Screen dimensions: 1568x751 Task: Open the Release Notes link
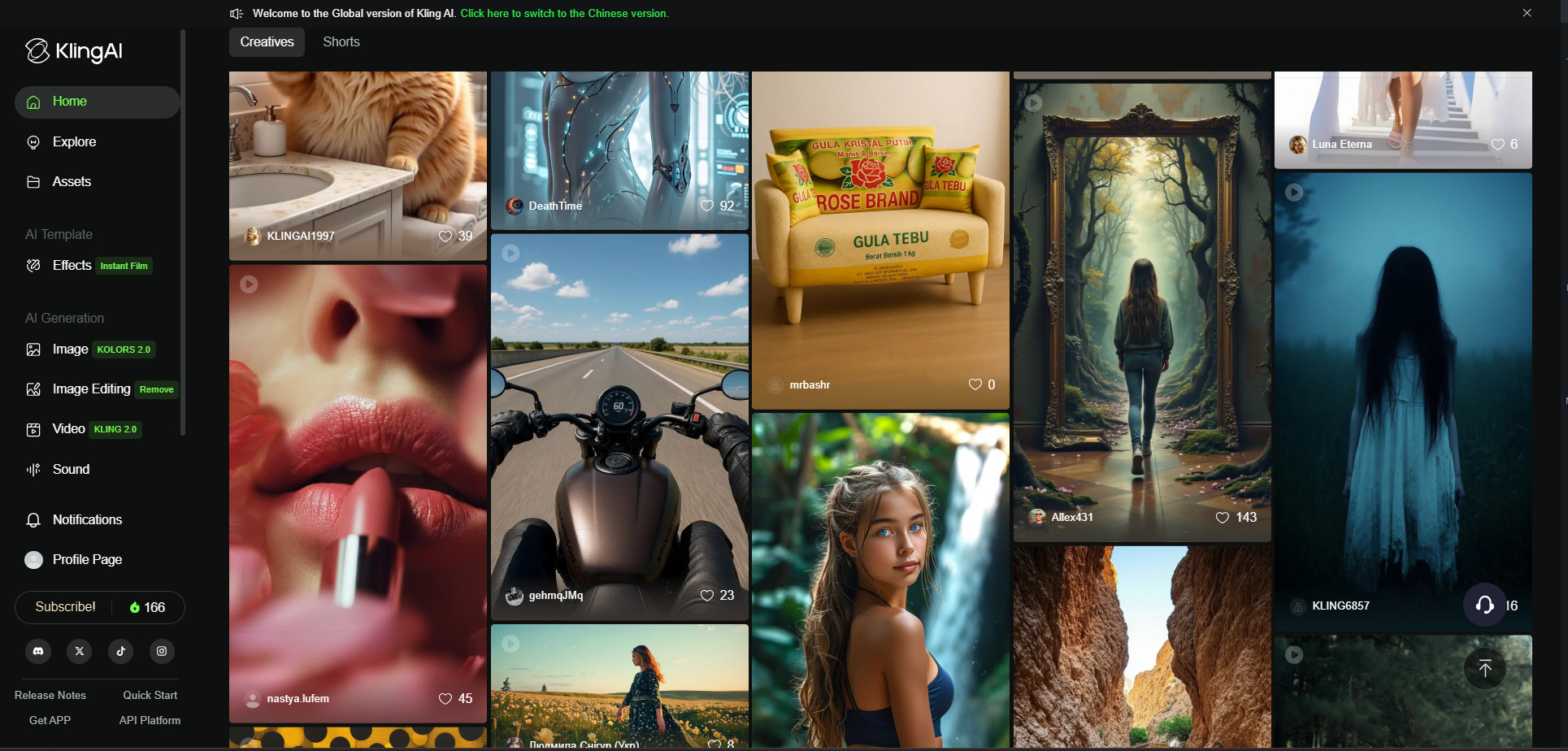pos(50,695)
